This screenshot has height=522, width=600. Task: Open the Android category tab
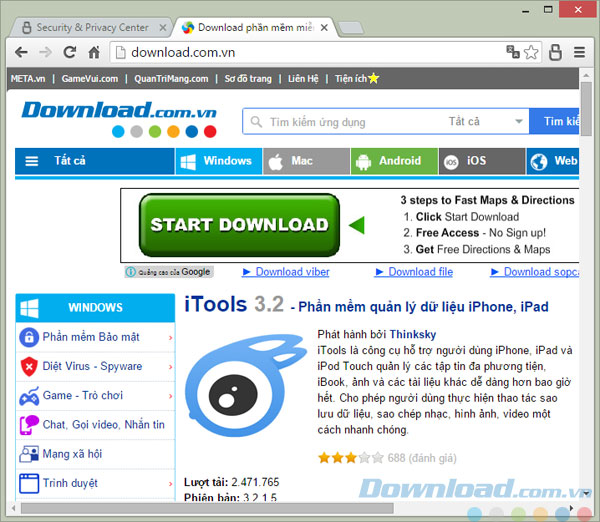(393, 161)
